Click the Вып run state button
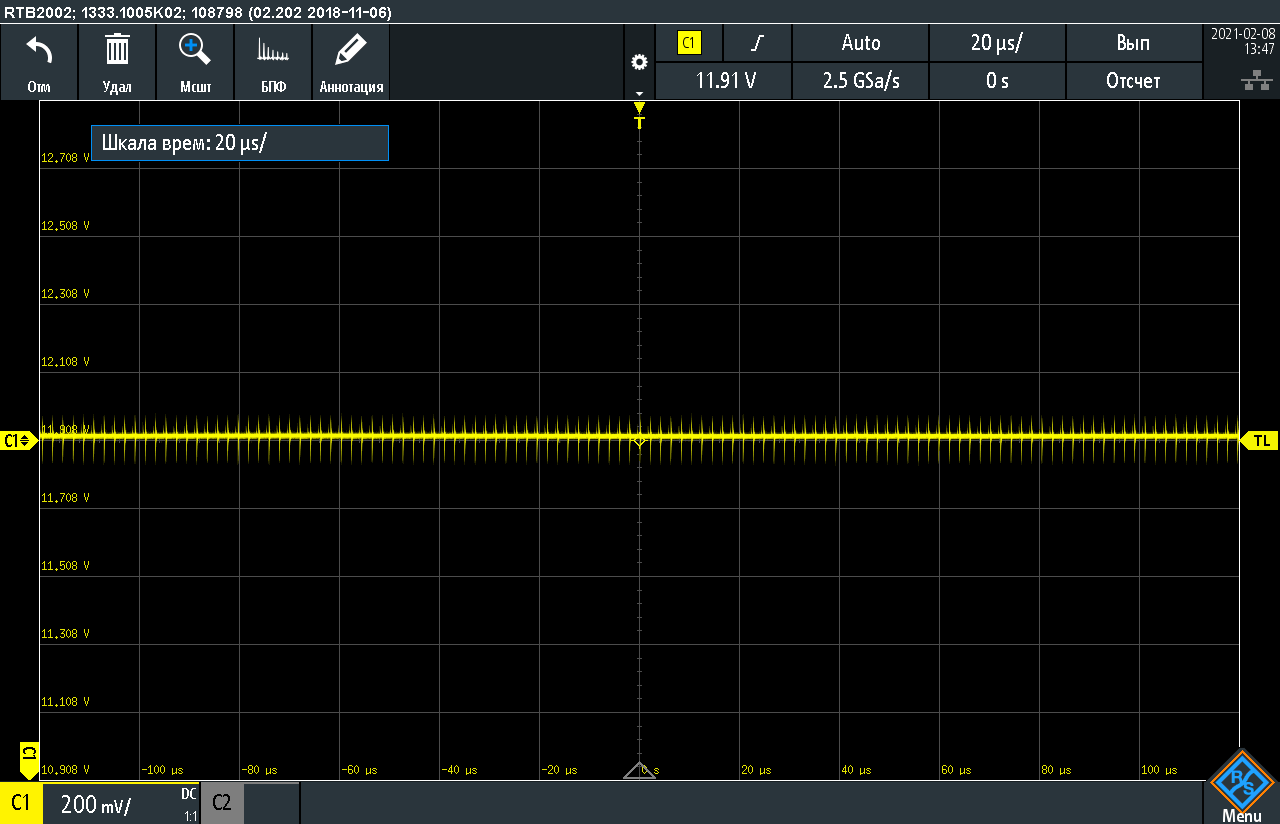The height and width of the screenshot is (824, 1280). coord(1133,43)
